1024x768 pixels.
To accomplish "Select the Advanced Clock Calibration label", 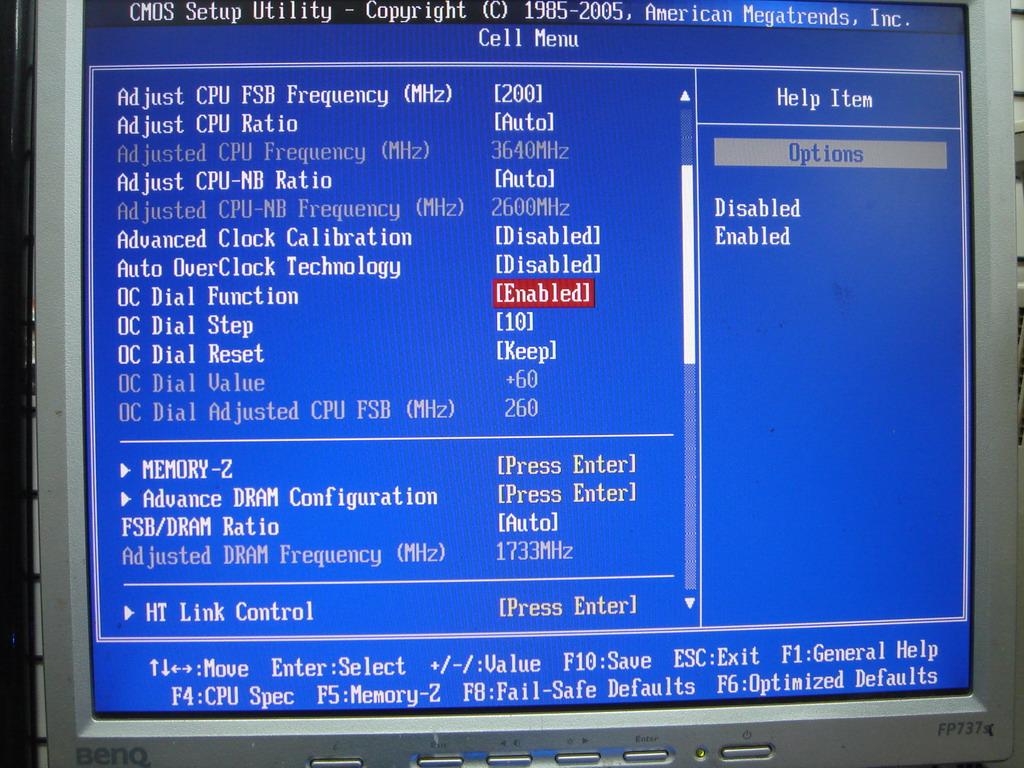I will [x=264, y=238].
